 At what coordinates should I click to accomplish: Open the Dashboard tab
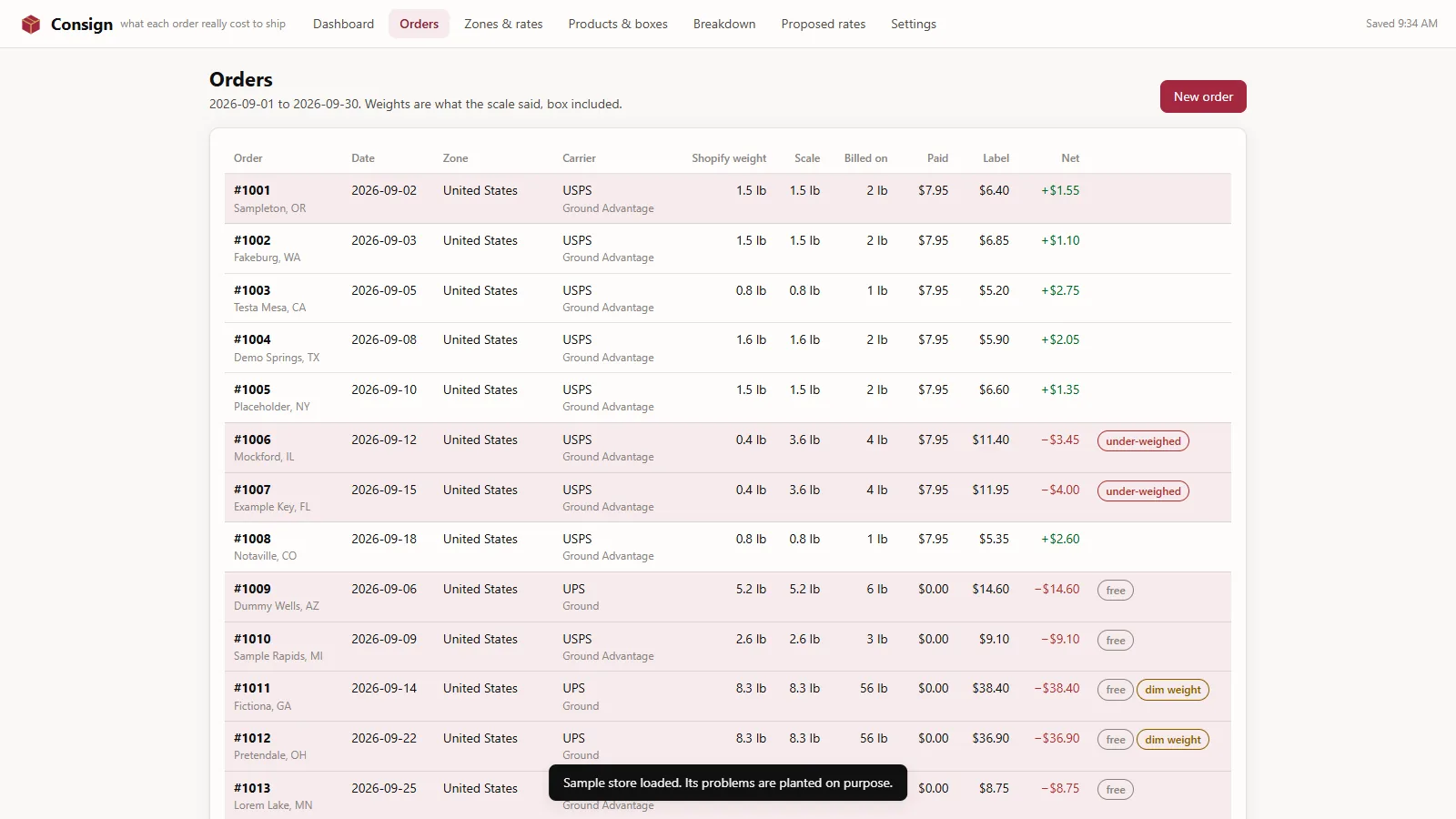[x=343, y=24]
